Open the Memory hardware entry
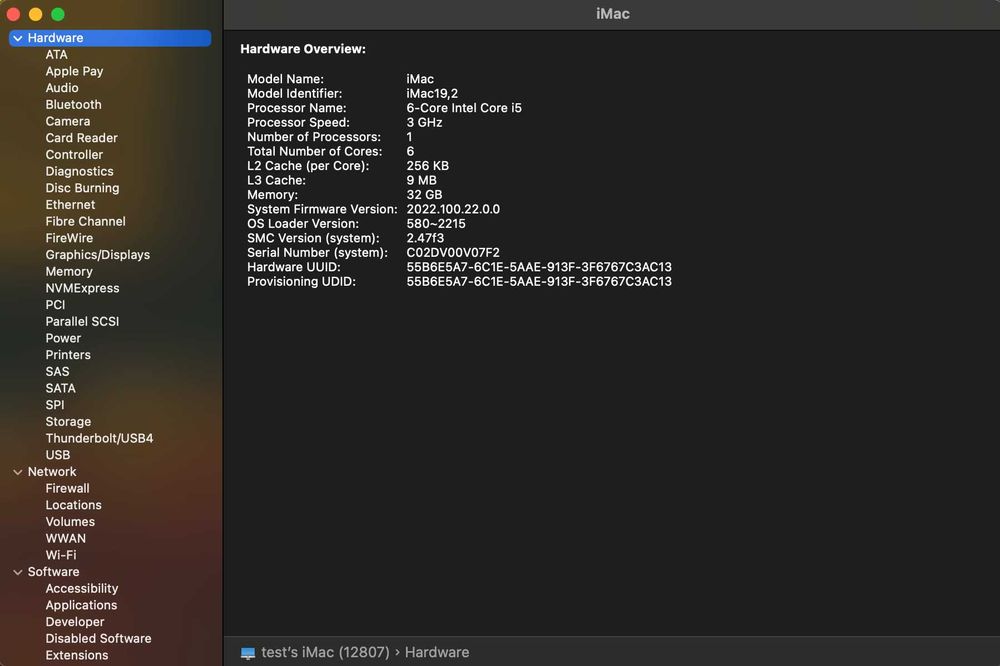1000x666 pixels. click(69, 271)
